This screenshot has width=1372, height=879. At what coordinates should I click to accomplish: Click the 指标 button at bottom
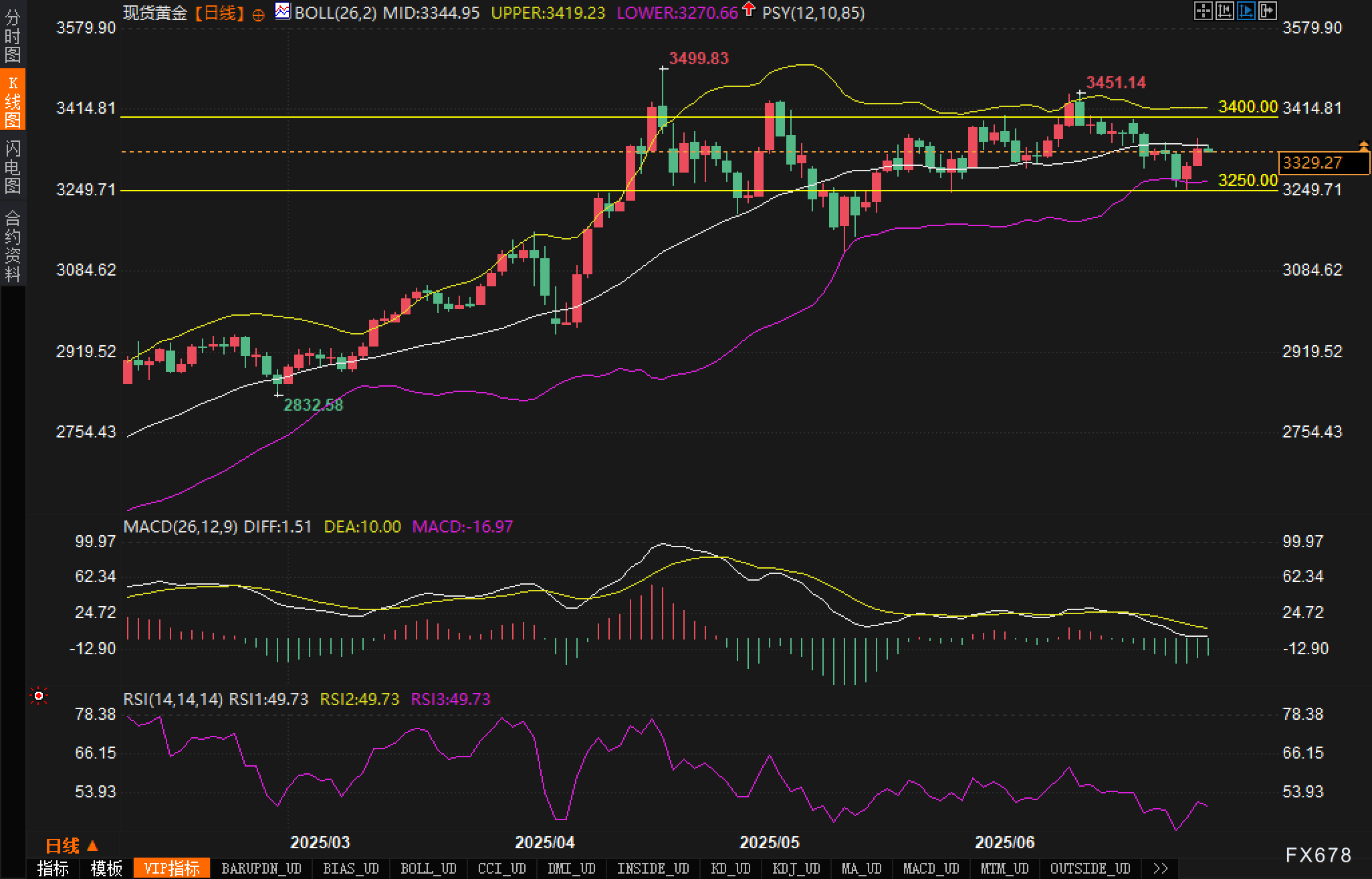tap(53, 868)
